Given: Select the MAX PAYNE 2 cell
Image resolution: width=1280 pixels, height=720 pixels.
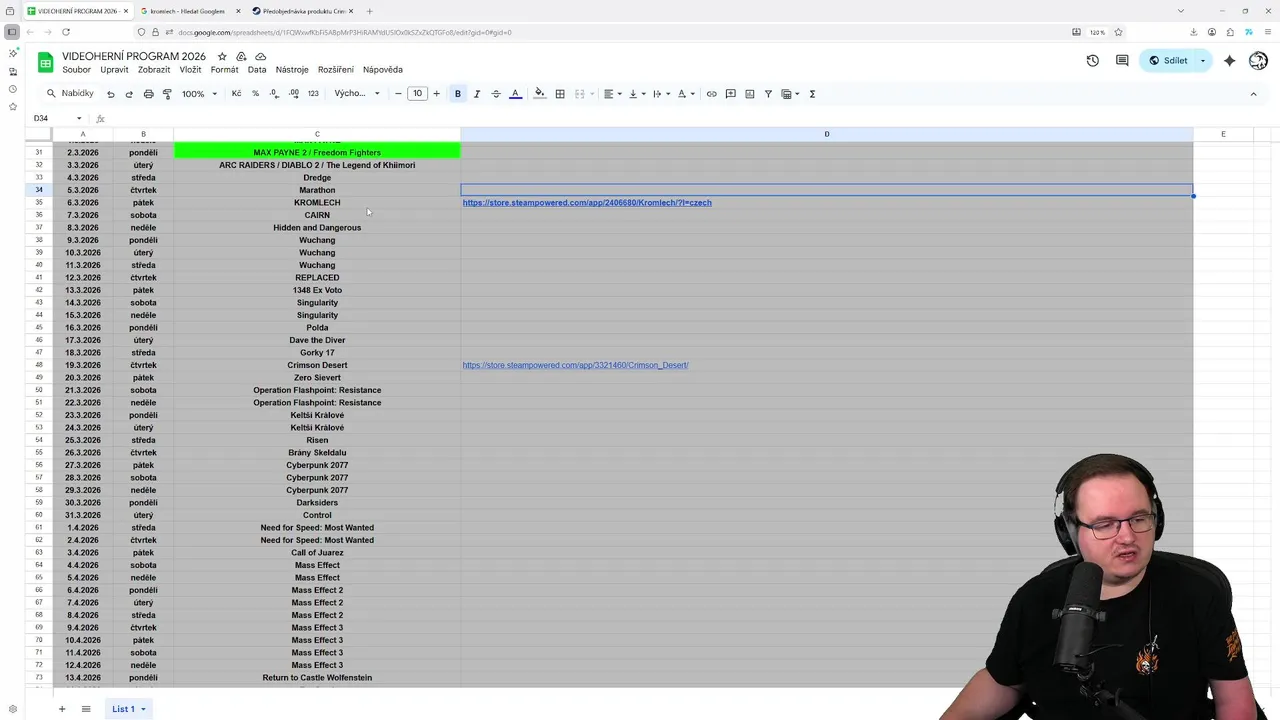Looking at the screenshot, I should 317,152.
